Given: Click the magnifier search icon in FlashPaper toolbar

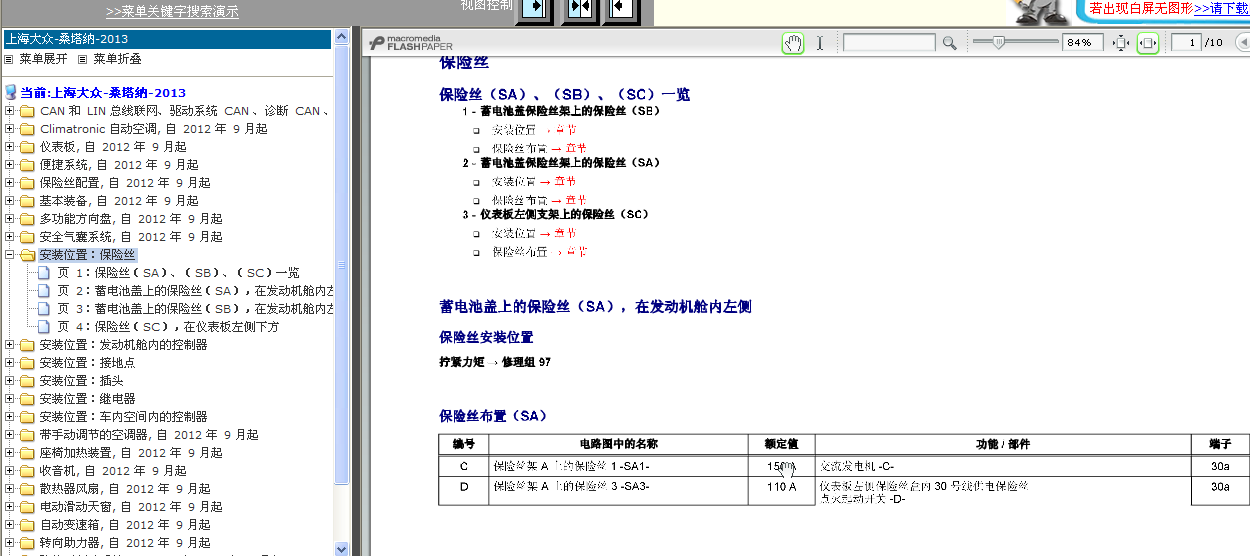Looking at the screenshot, I should tap(949, 43).
